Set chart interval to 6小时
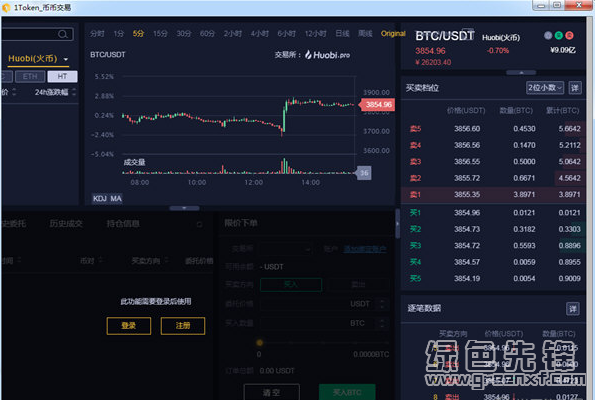The width and height of the screenshot is (595, 400). point(286,34)
